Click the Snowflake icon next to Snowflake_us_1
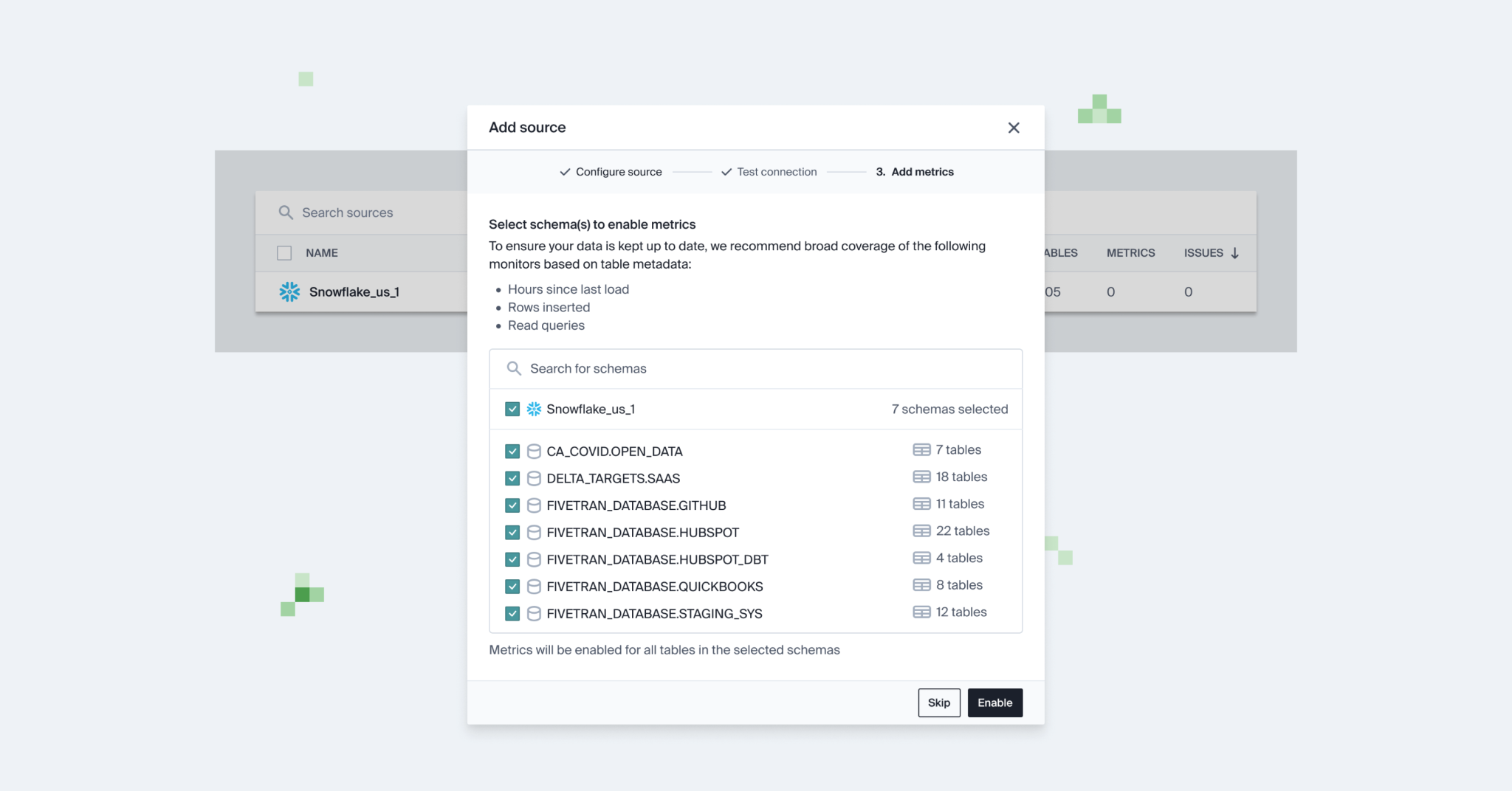Image resolution: width=1512 pixels, height=791 pixels. [x=533, y=409]
